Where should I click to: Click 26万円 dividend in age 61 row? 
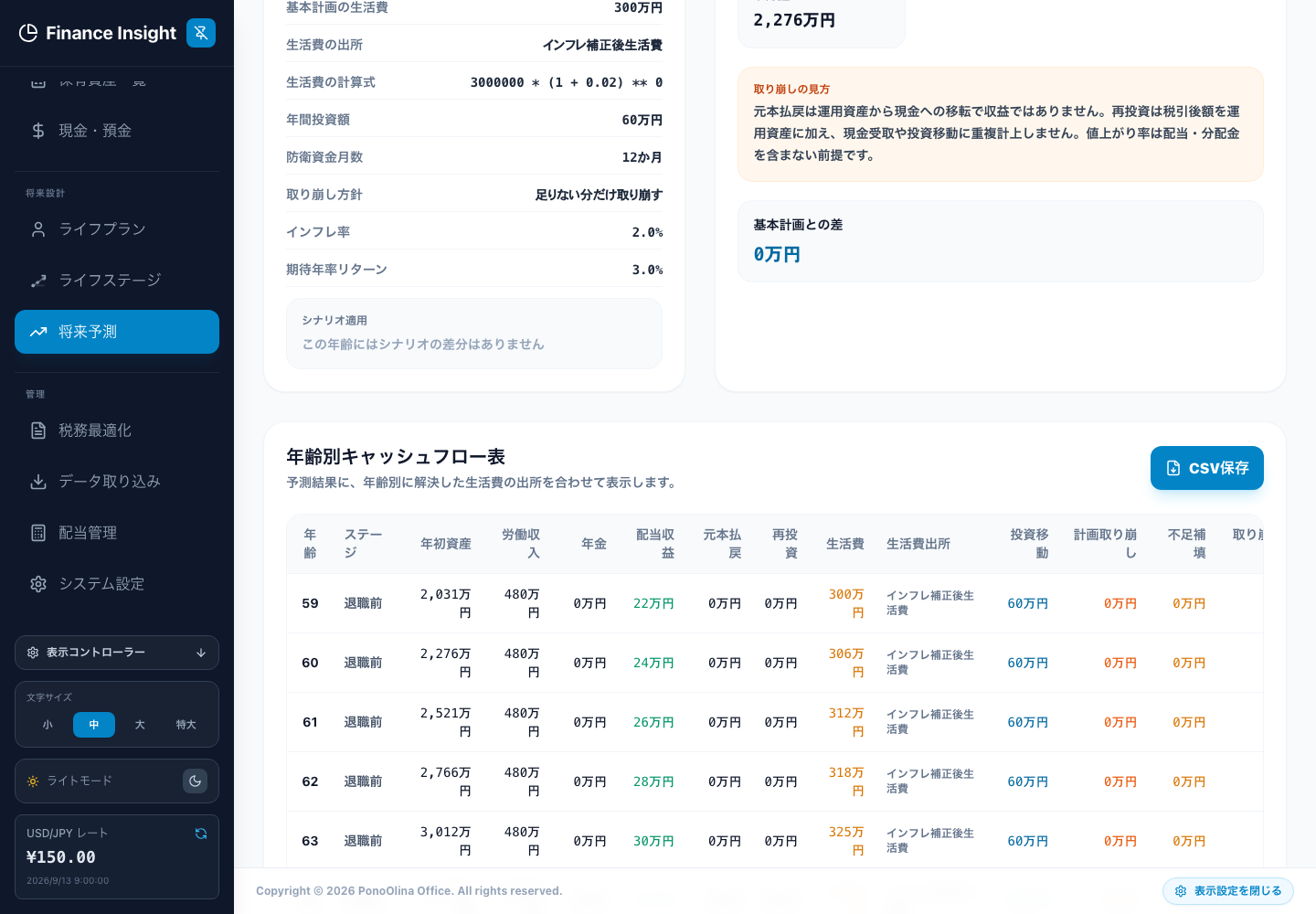point(653,722)
